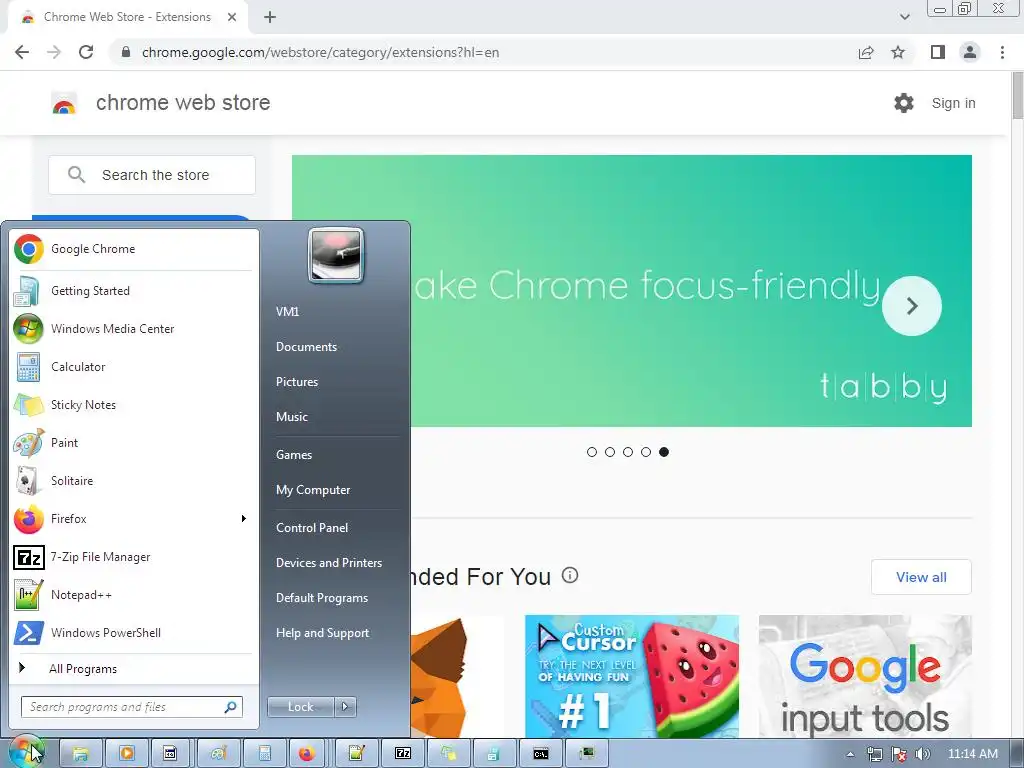Open 7-Zip from taskbar

tap(403, 754)
